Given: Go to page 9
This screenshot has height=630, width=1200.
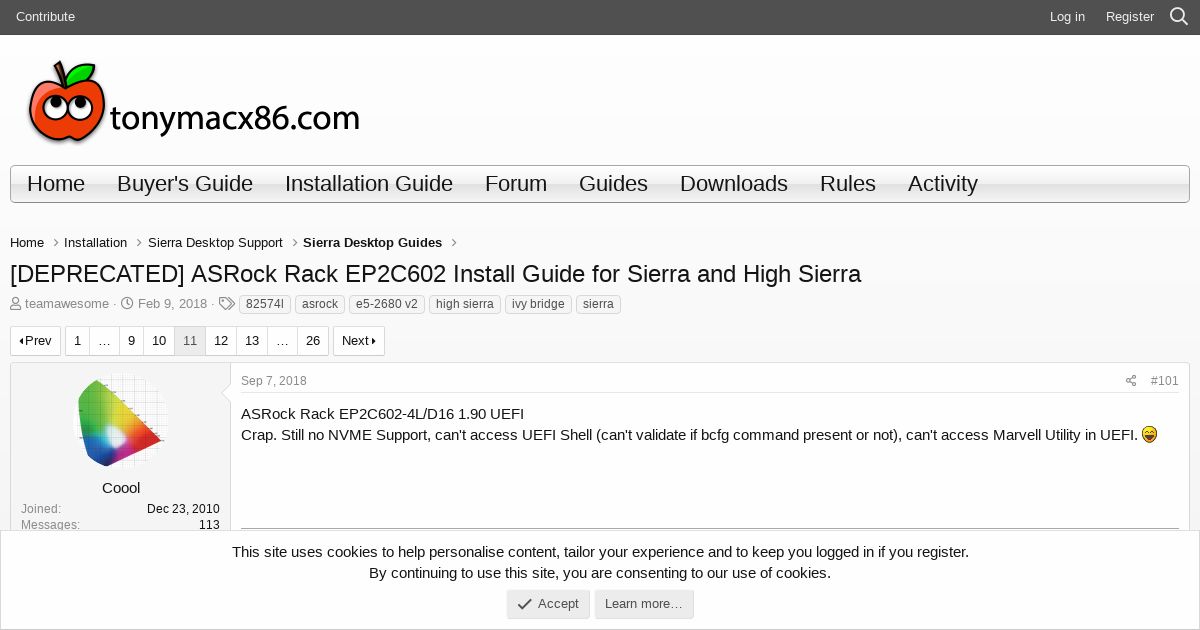Looking at the screenshot, I should tap(131, 341).
